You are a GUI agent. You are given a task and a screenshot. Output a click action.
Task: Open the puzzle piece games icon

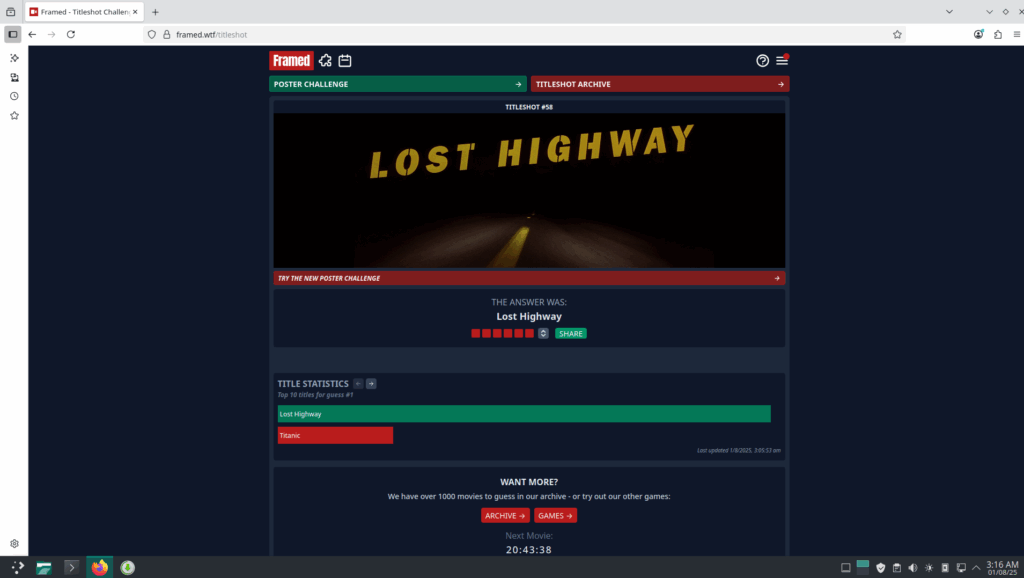(325, 61)
